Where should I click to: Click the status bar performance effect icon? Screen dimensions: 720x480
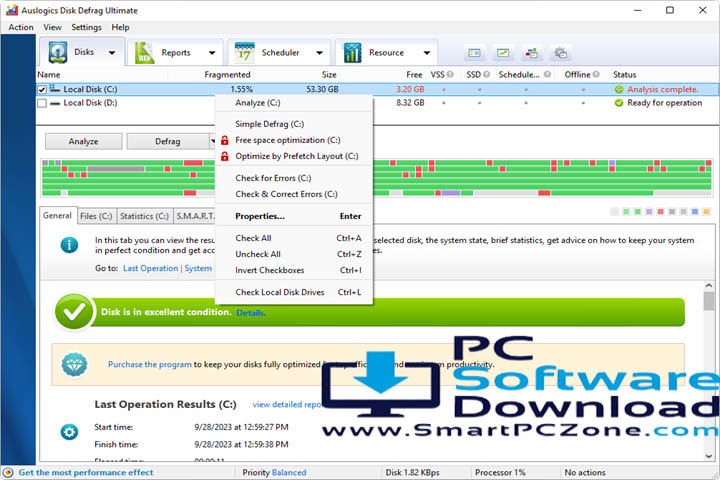point(8,473)
